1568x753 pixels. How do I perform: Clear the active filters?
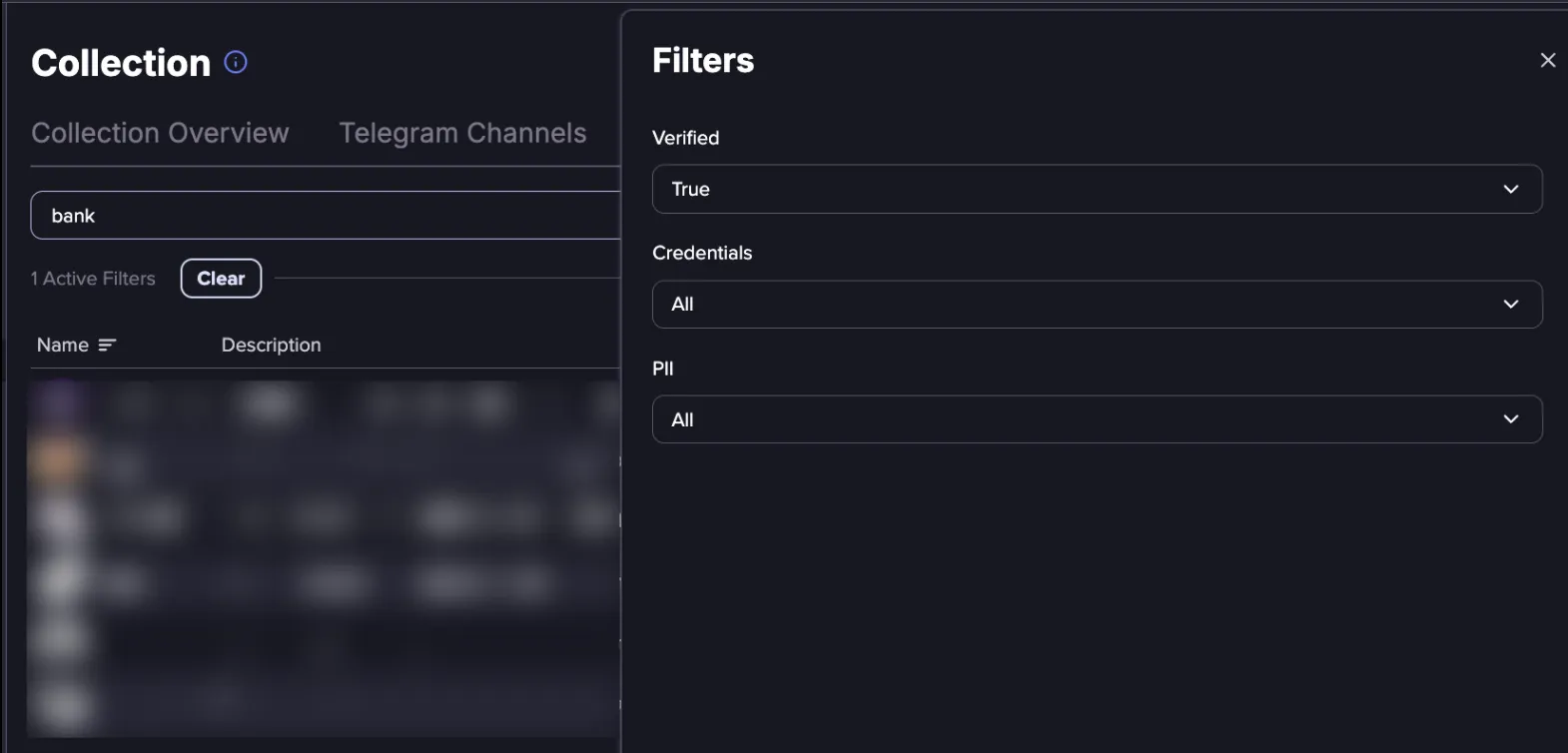(221, 279)
